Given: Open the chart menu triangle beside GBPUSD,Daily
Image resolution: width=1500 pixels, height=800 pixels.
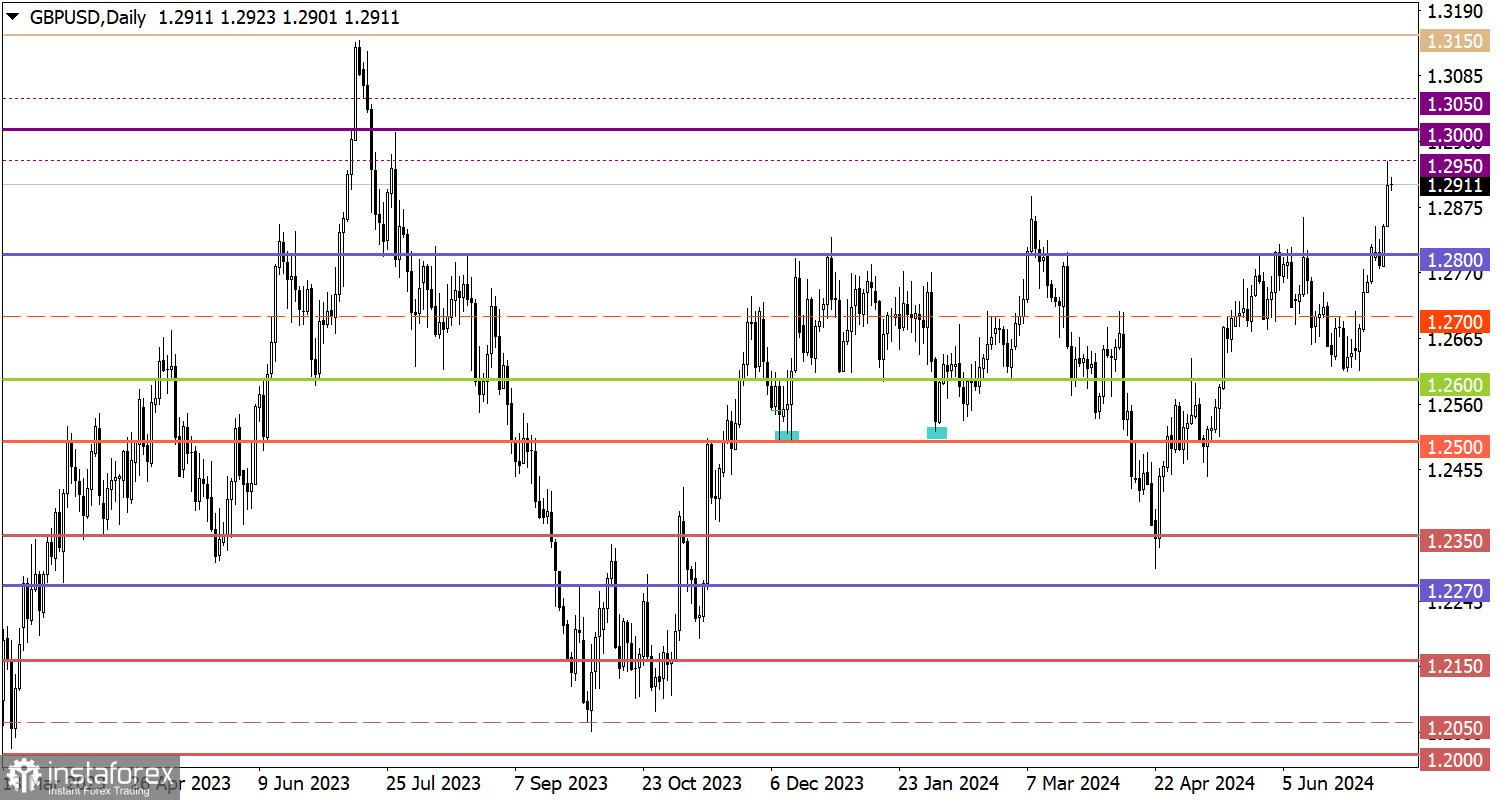Looking at the screenshot, I should (12, 18).
